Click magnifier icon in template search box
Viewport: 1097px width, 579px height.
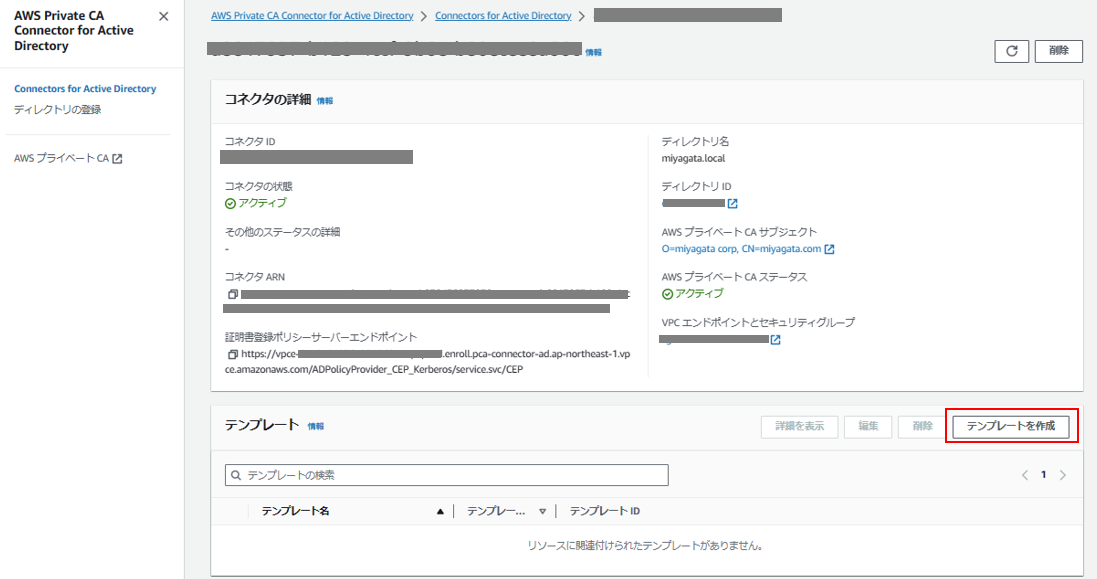tap(236, 476)
